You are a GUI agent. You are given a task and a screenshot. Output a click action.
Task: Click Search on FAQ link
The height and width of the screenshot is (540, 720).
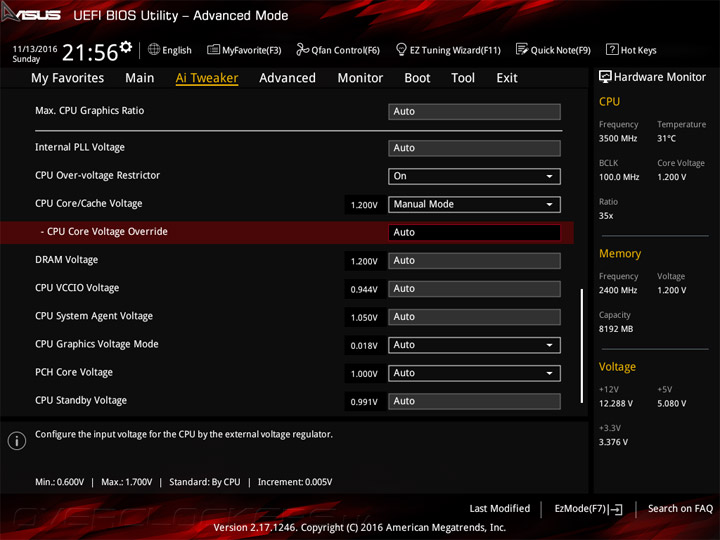pyautogui.click(x=680, y=509)
